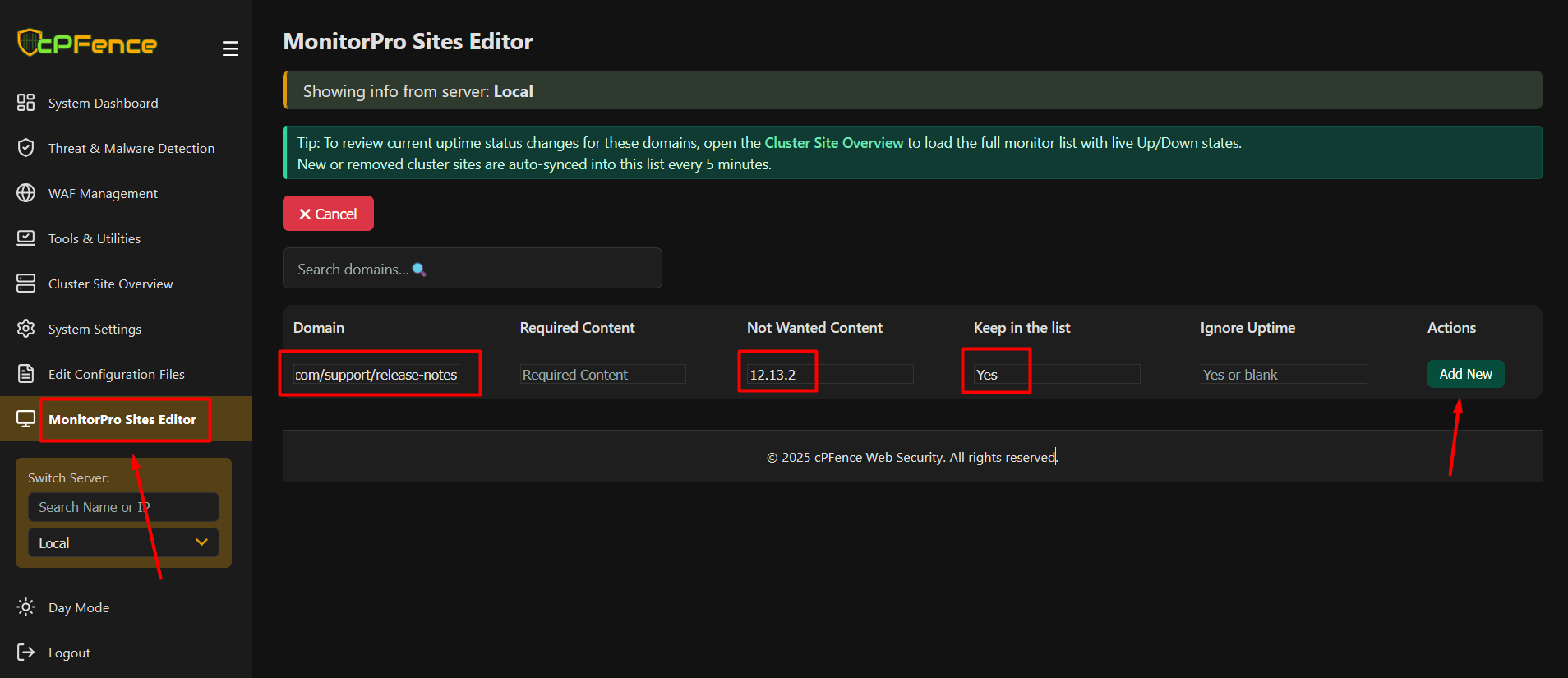Viewport: 1568px width, 678px height.
Task: Click the Cluster Site Overview server icon
Action: (x=26, y=284)
